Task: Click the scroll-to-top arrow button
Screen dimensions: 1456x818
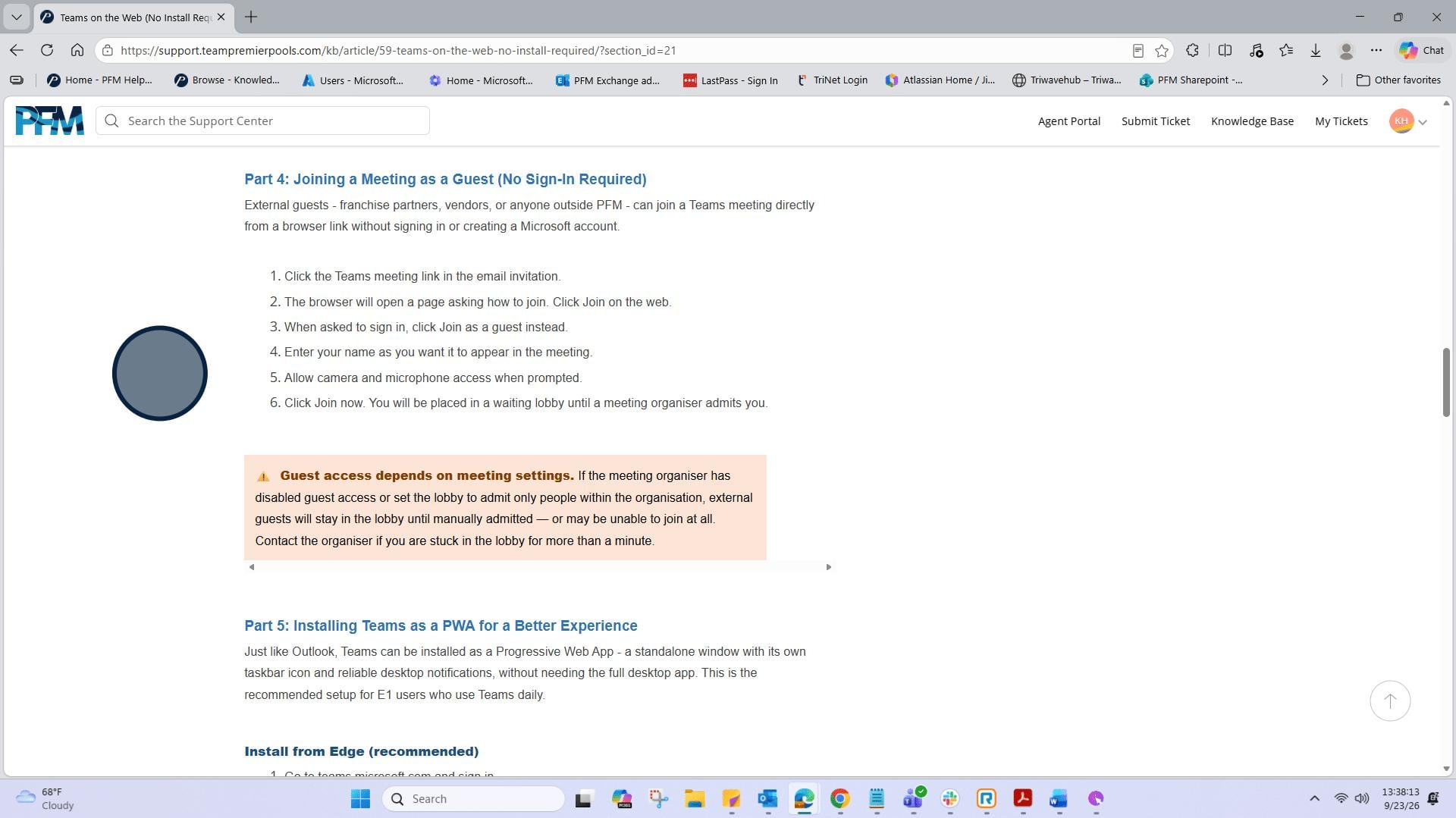Action: pos(1390,700)
